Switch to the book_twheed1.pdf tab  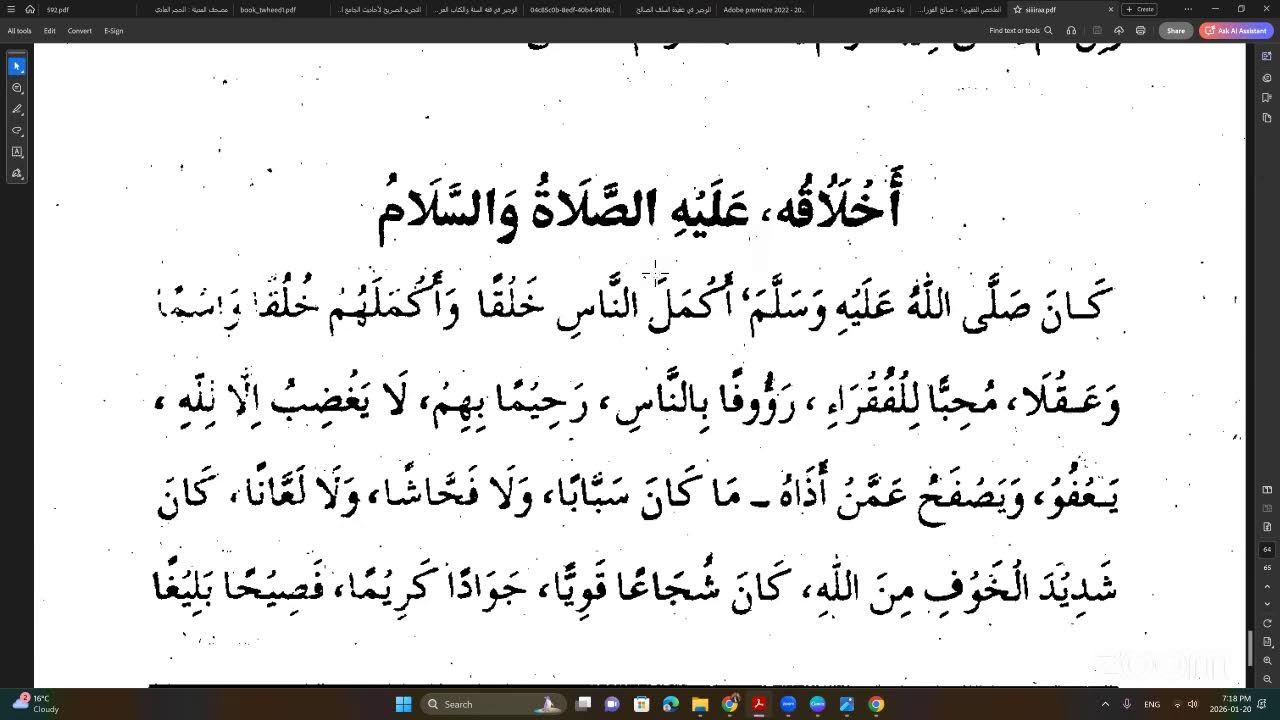pos(268,9)
